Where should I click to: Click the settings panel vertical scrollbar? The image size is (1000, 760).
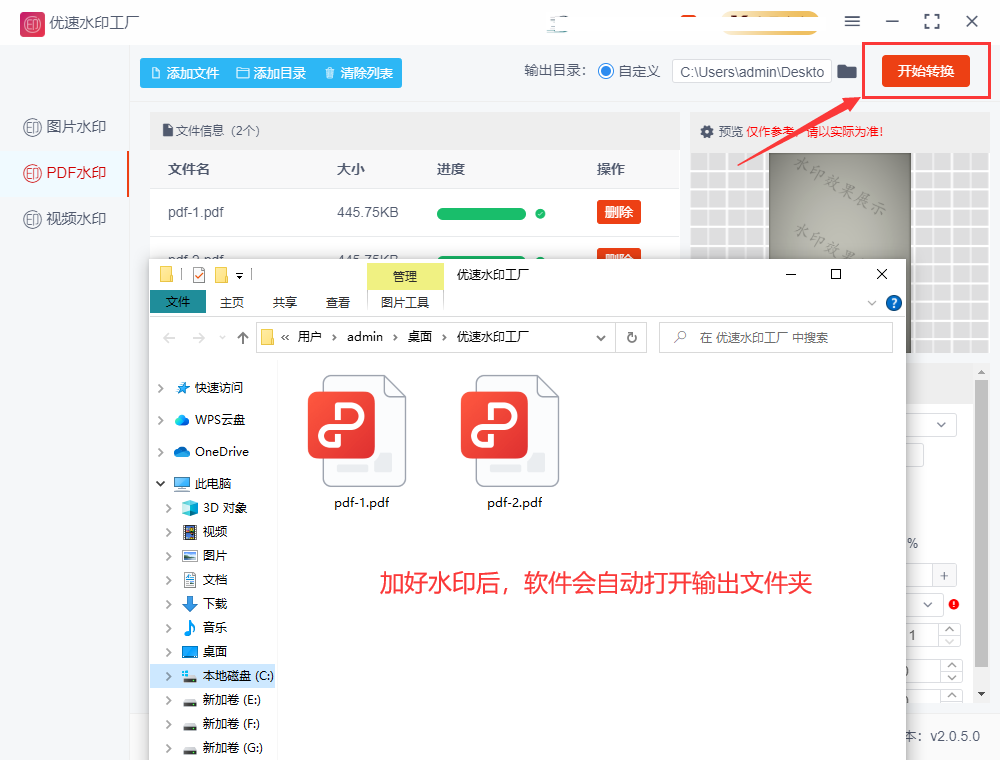coord(982,522)
